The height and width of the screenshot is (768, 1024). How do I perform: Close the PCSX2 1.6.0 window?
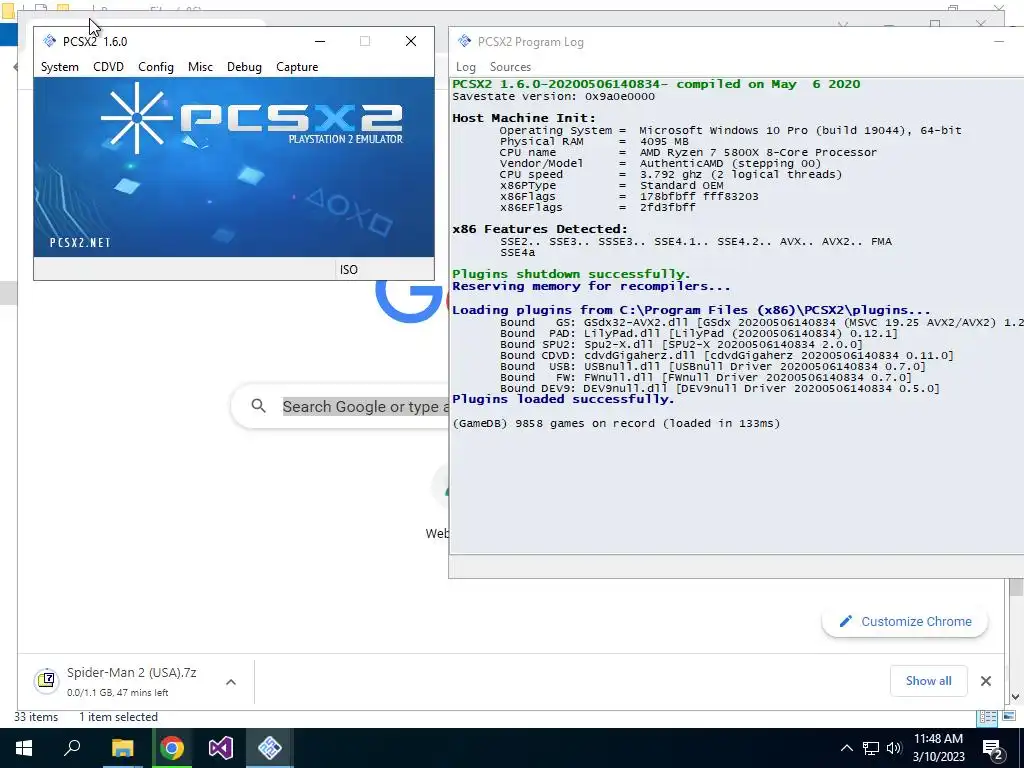click(411, 41)
